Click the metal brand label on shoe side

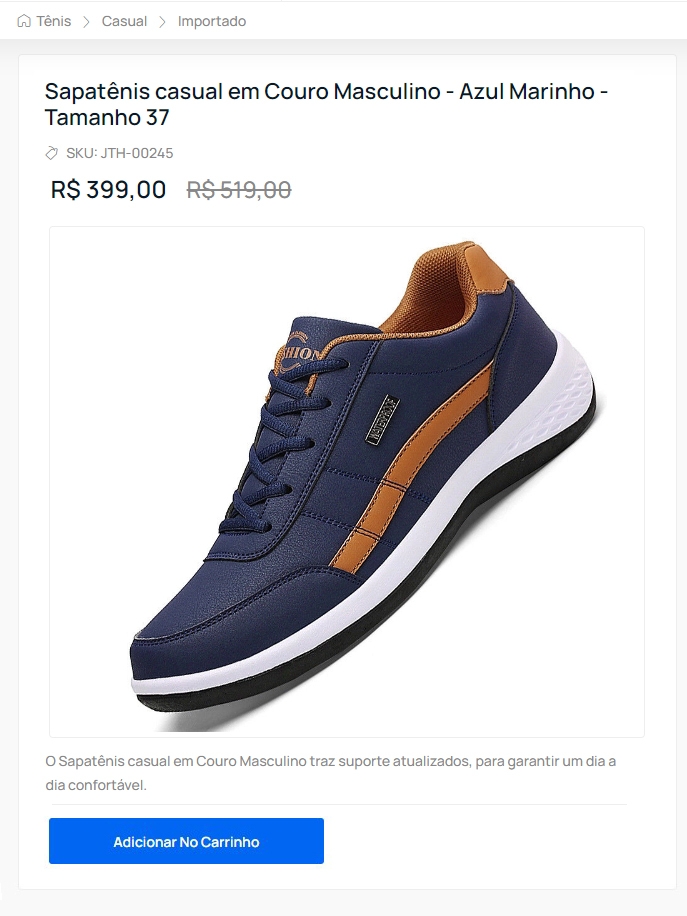point(383,419)
